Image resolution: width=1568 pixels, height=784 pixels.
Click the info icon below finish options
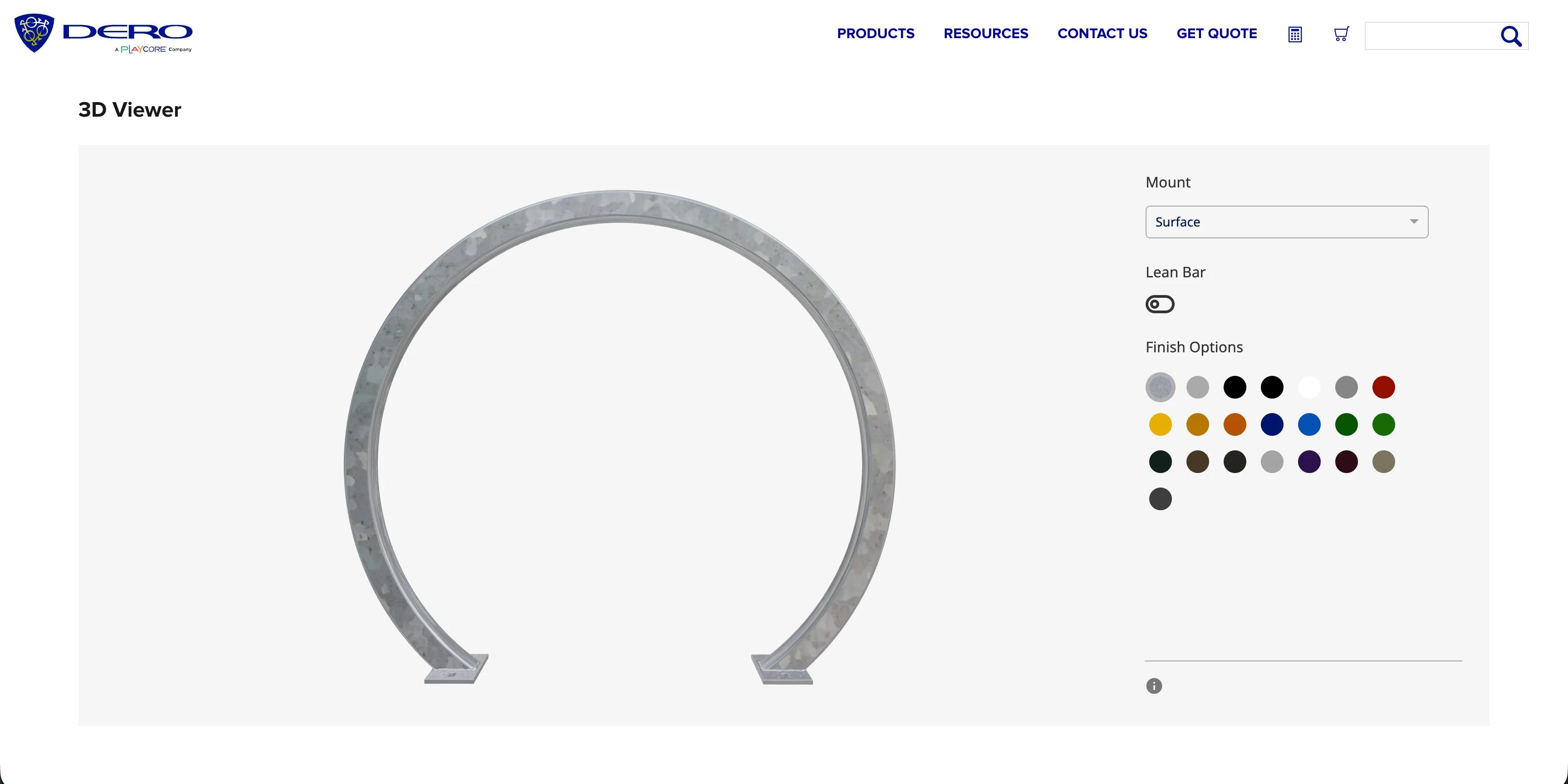point(1153,686)
